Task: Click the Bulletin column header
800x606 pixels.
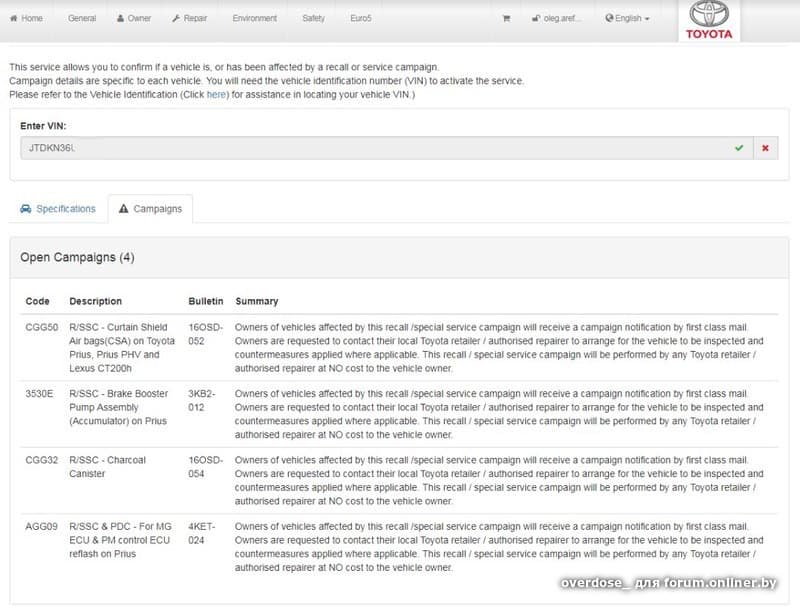Action: click(206, 301)
